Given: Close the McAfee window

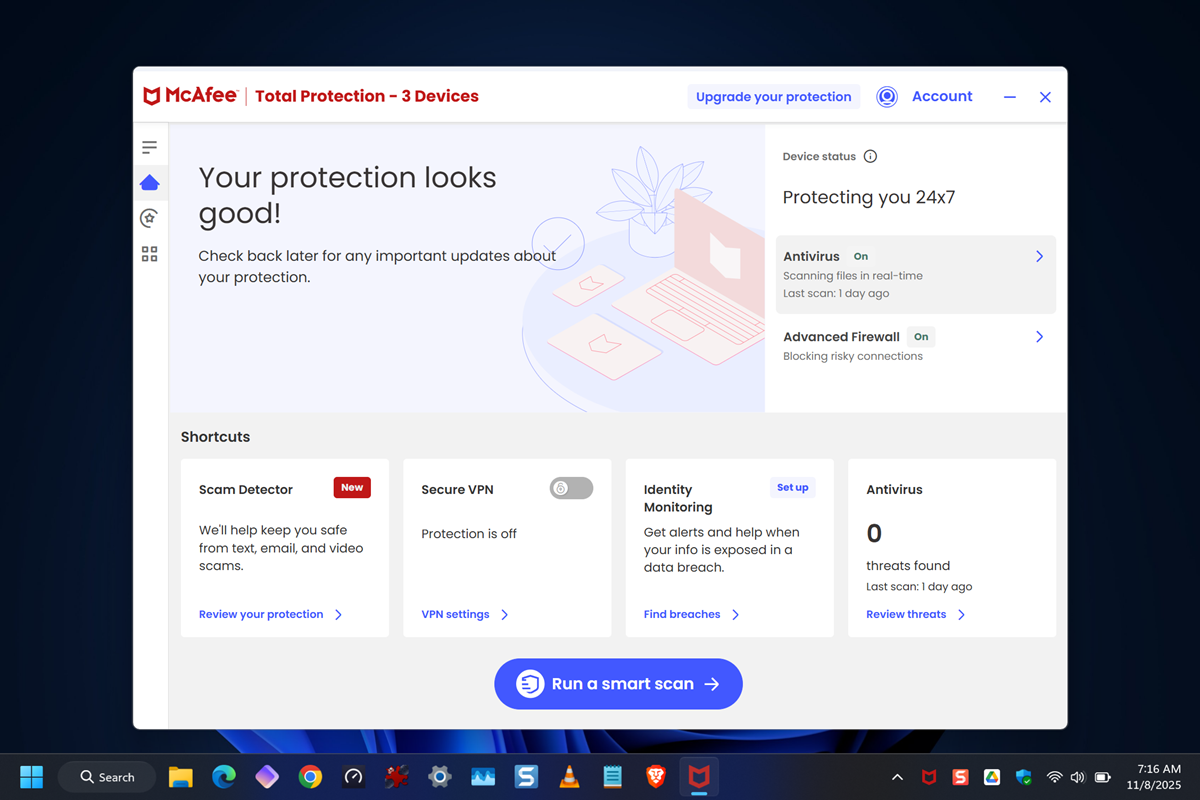Looking at the screenshot, I should pyautogui.click(x=1045, y=97).
